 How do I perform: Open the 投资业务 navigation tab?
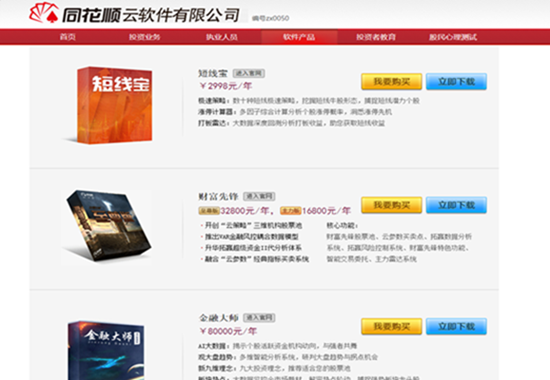145,37
